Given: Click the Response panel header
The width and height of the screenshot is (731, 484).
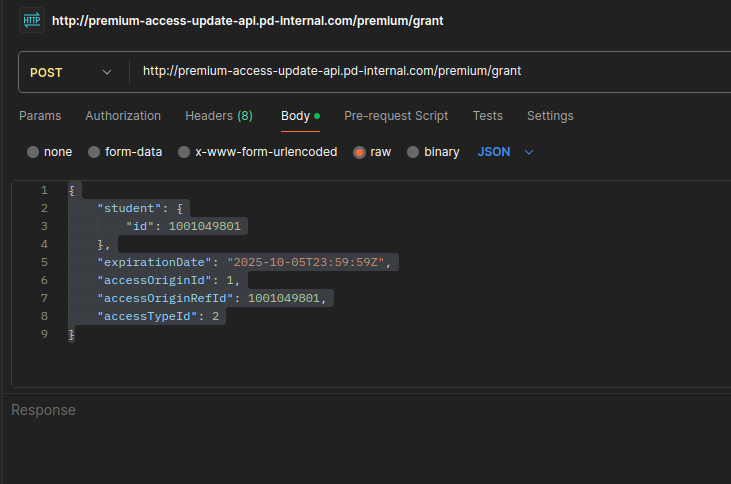Looking at the screenshot, I should (x=43, y=410).
